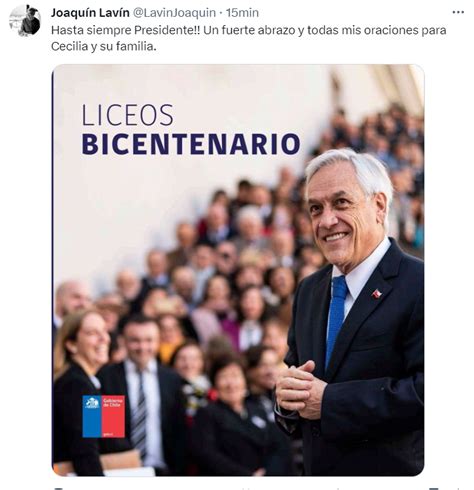Image resolution: width=474 pixels, height=490 pixels.
Task: Open the @LavinJoaquin handle link
Action: click(x=174, y=13)
